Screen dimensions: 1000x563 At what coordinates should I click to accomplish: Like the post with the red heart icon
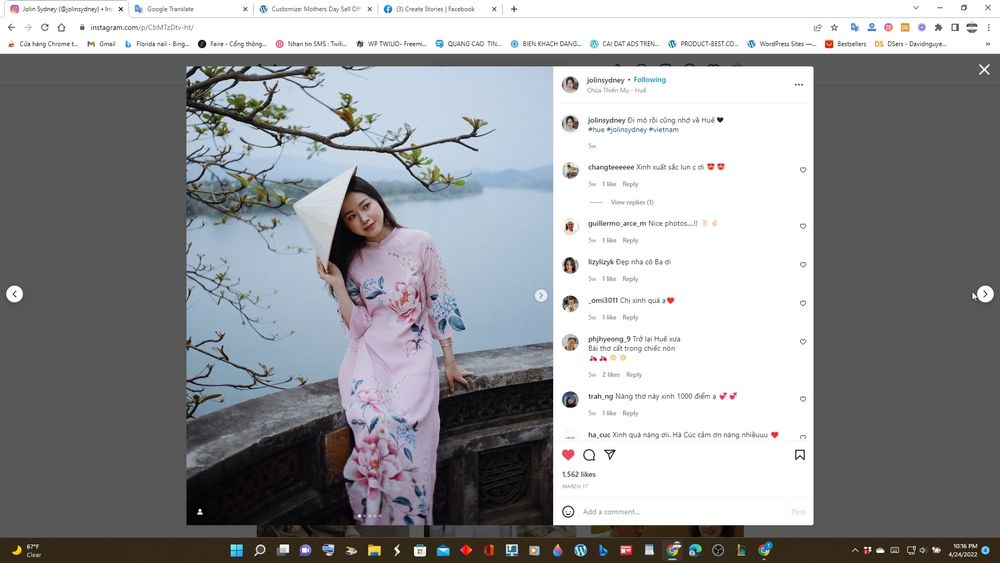coord(568,455)
